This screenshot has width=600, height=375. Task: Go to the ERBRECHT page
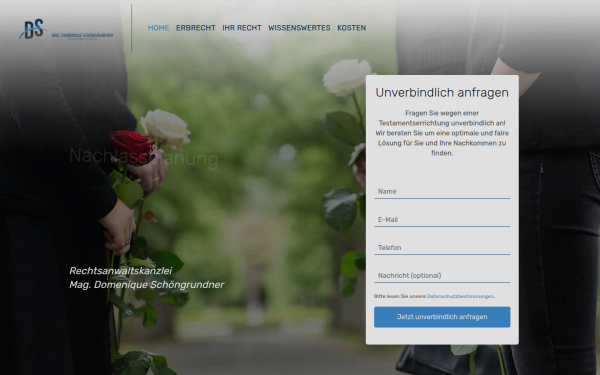[x=196, y=28]
